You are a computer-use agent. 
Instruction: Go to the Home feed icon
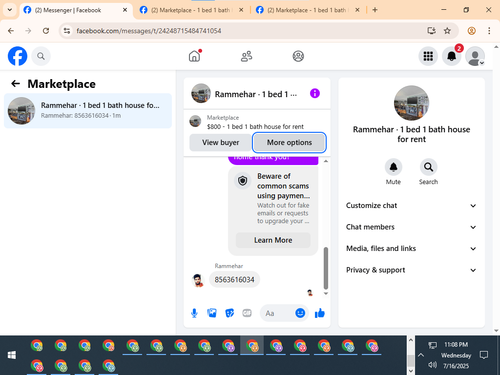click(194, 56)
